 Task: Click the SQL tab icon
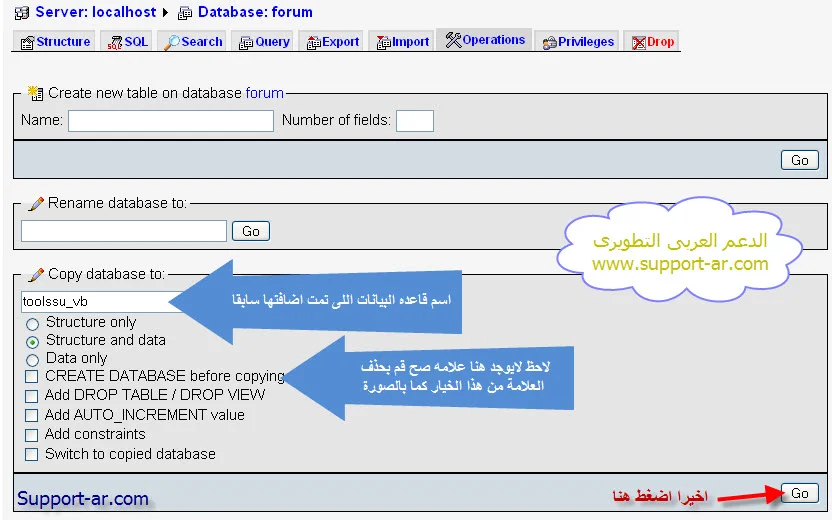pyautogui.click(x=115, y=42)
